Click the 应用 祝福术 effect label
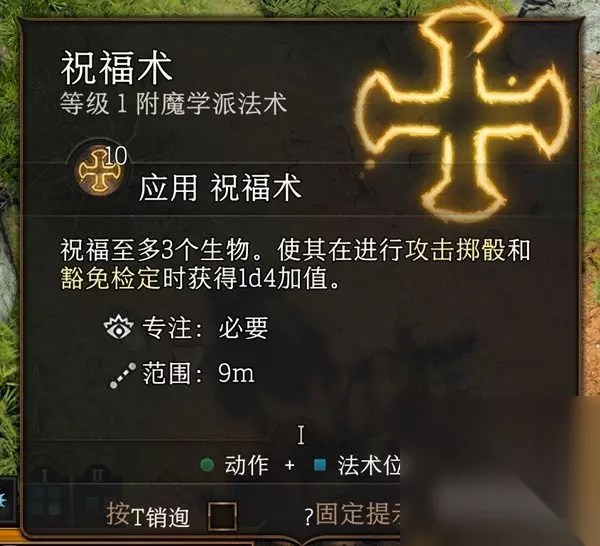Screen dimensions: 600x546 coord(220,188)
